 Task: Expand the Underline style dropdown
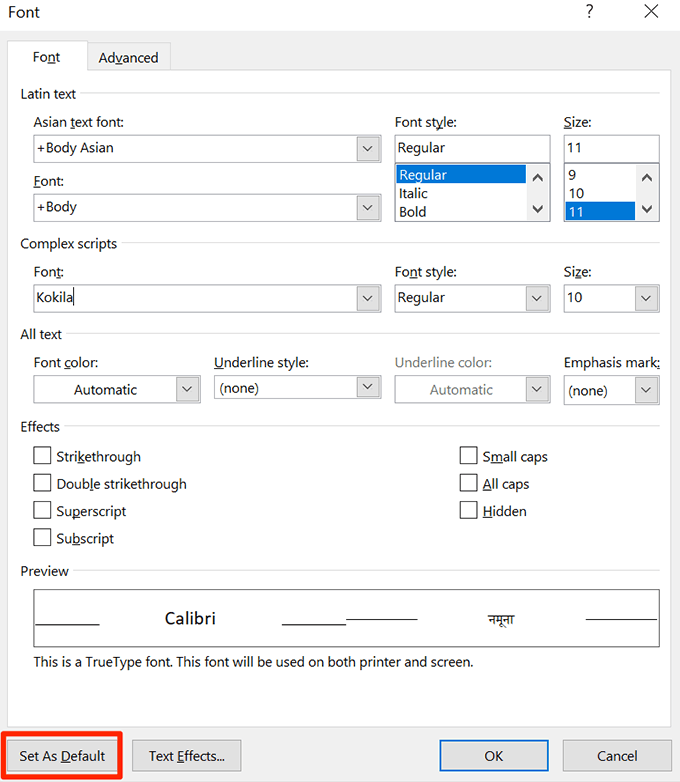(x=369, y=387)
